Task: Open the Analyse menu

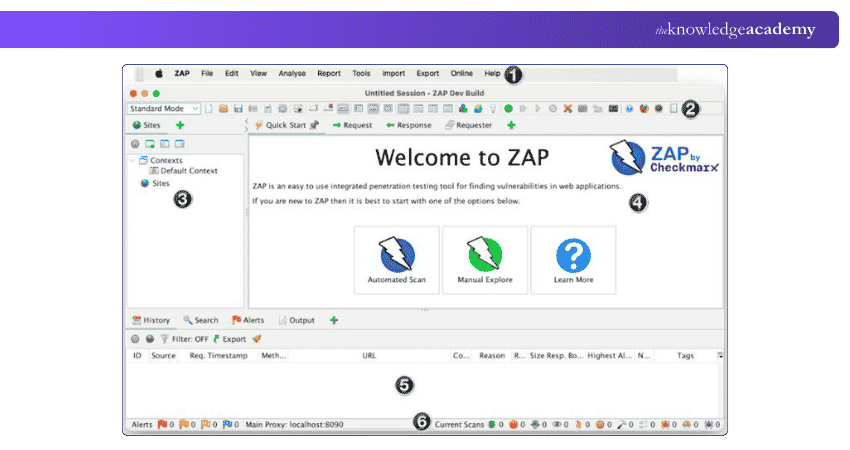Action: tap(292, 73)
